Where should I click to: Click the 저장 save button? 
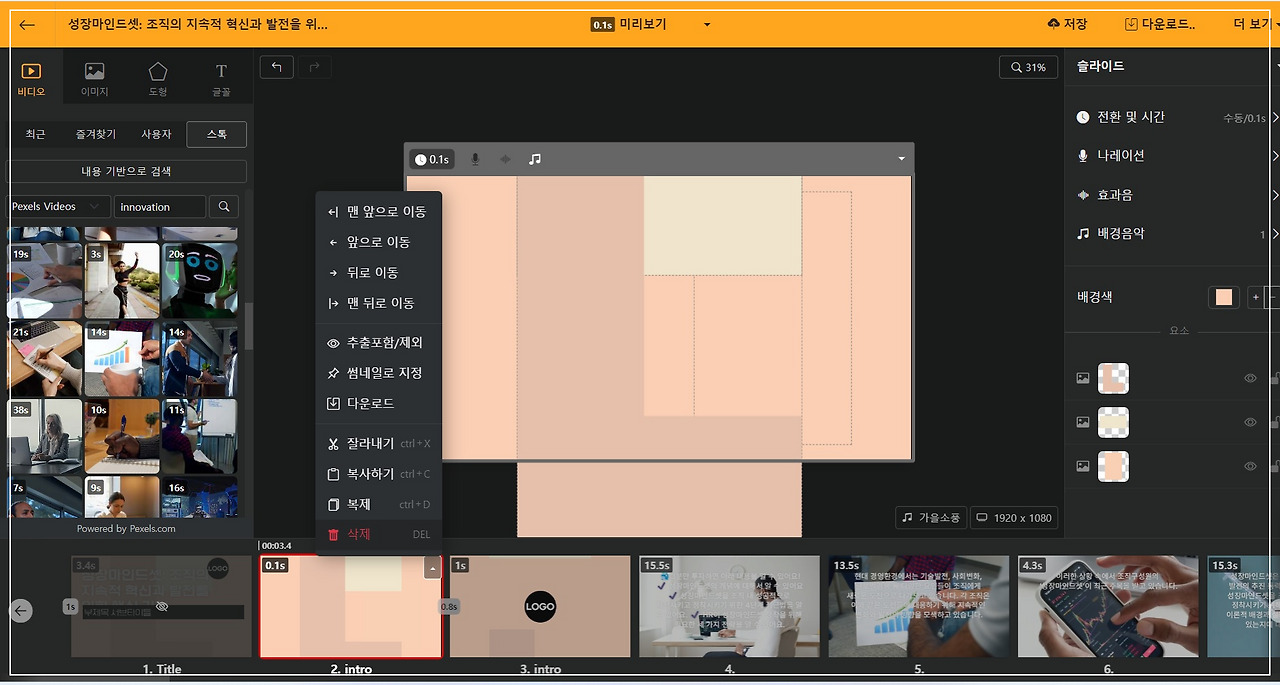click(1068, 24)
